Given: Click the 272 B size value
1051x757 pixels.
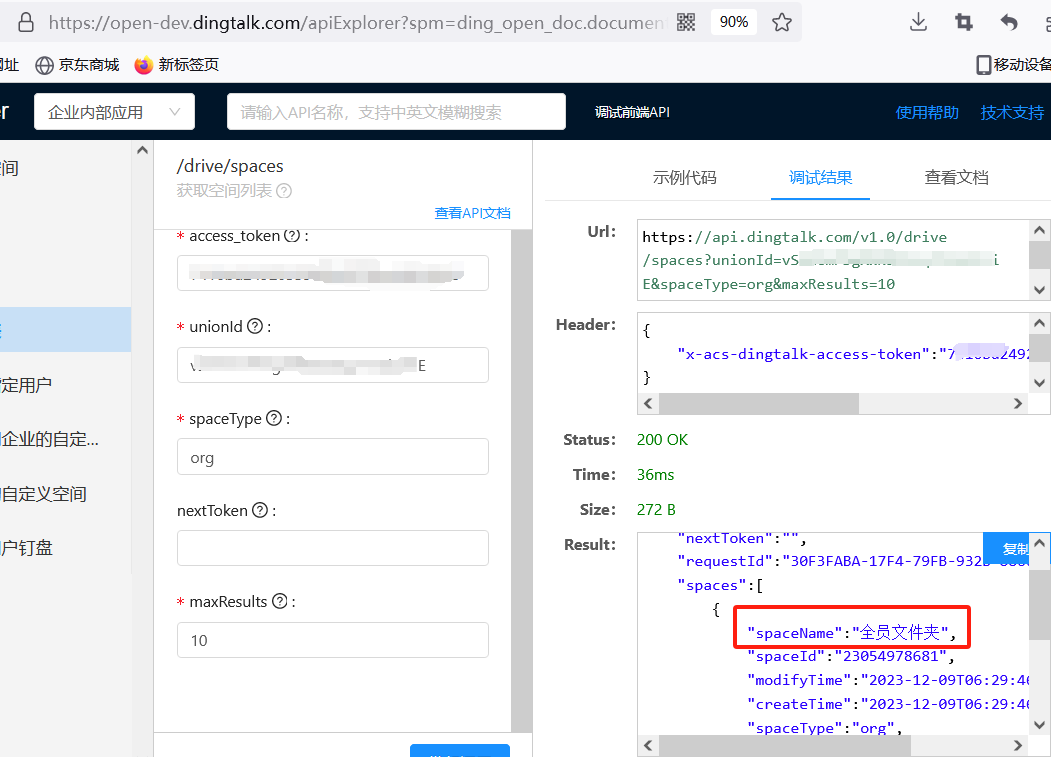Looking at the screenshot, I should click(x=656, y=510).
